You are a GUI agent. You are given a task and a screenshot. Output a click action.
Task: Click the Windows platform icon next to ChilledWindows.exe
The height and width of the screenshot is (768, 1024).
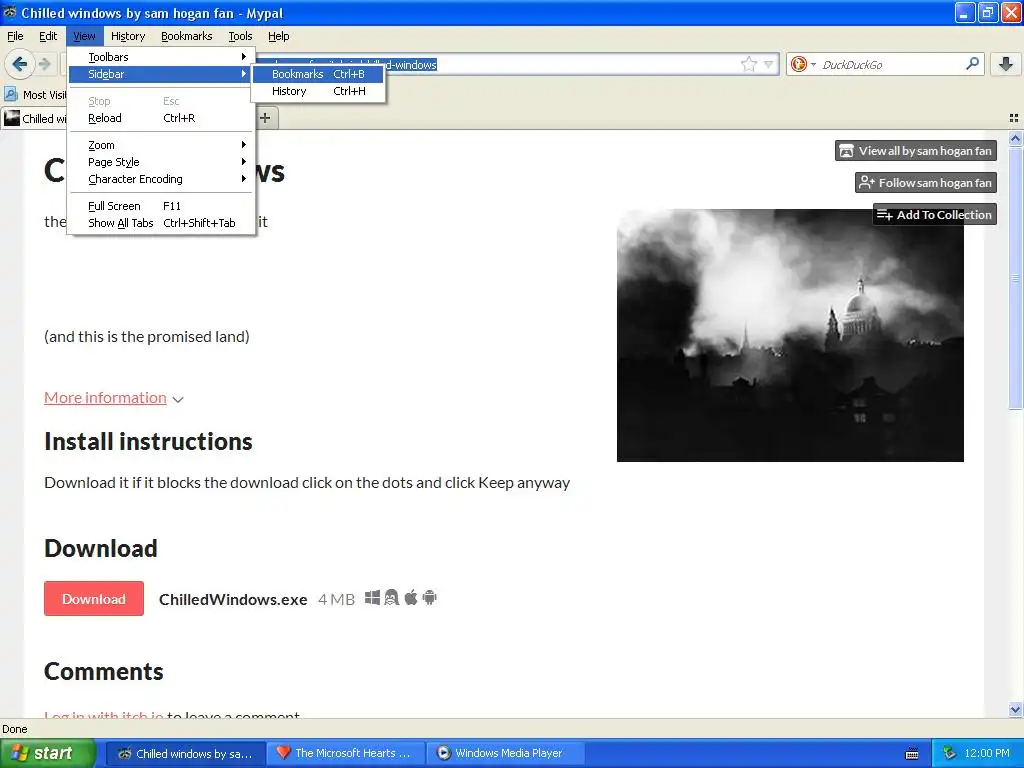[x=372, y=598]
